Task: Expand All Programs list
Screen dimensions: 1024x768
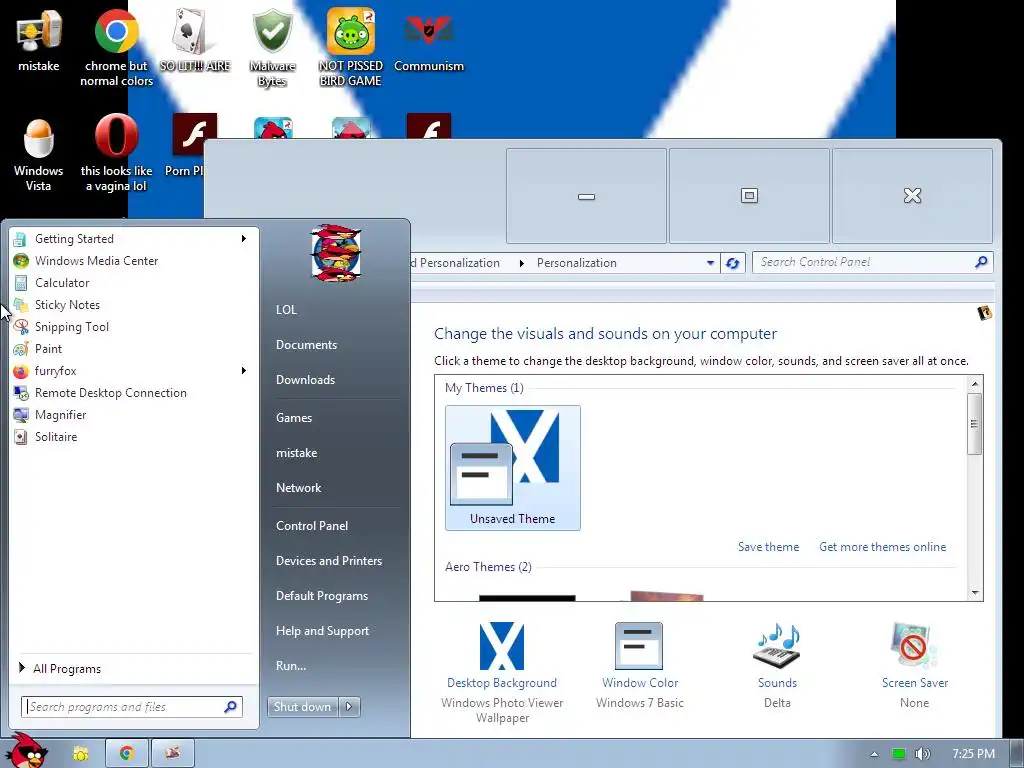Action: click(x=60, y=669)
